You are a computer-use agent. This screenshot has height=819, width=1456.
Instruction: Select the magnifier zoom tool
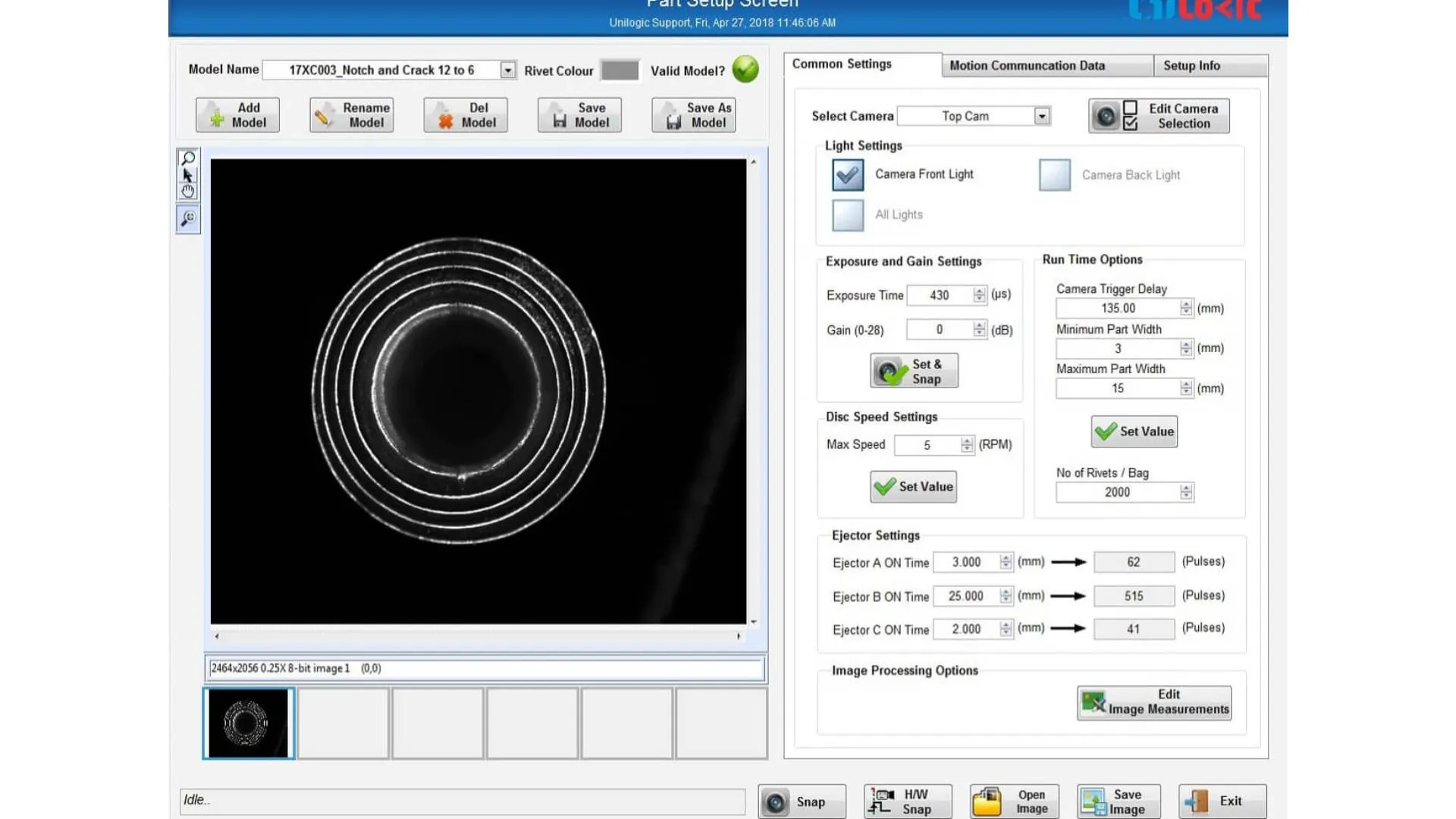point(188,158)
